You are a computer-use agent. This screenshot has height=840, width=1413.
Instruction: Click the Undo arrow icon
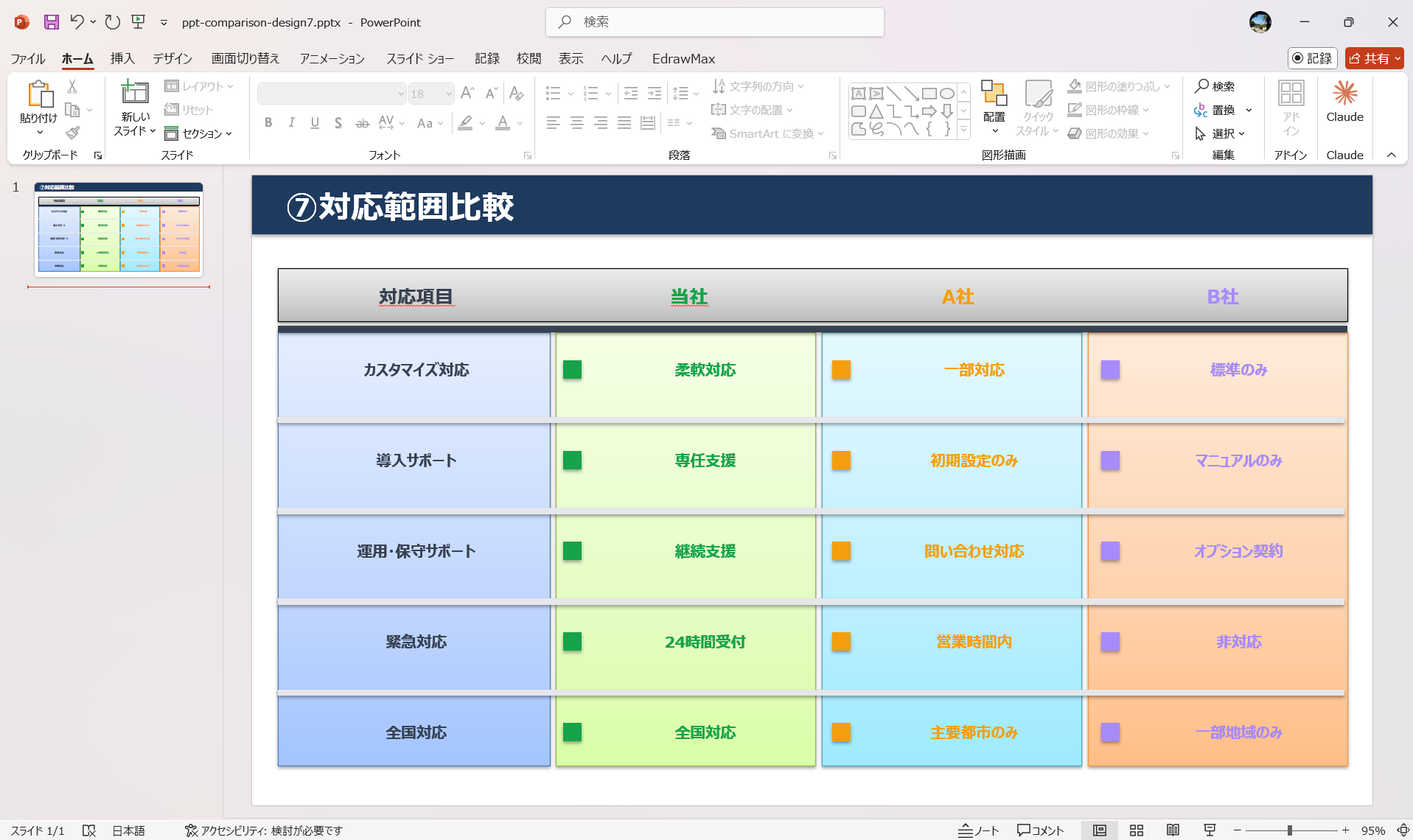pos(77,22)
